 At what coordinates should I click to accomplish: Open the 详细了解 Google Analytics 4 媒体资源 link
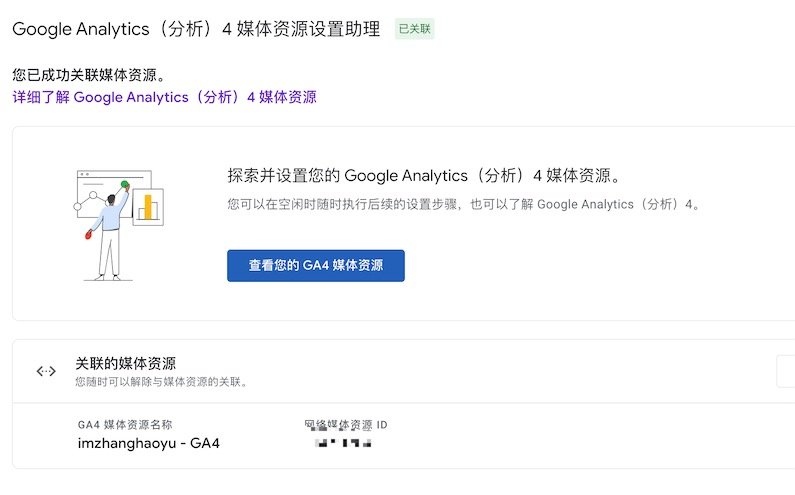[x=164, y=97]
